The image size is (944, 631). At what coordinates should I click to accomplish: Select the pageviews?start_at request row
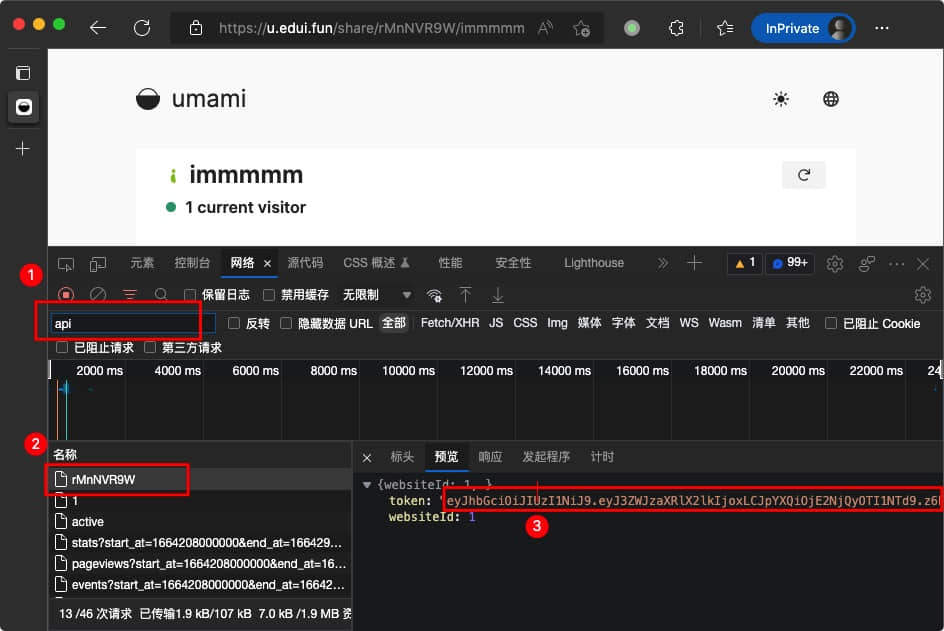[x=200, y=564]
